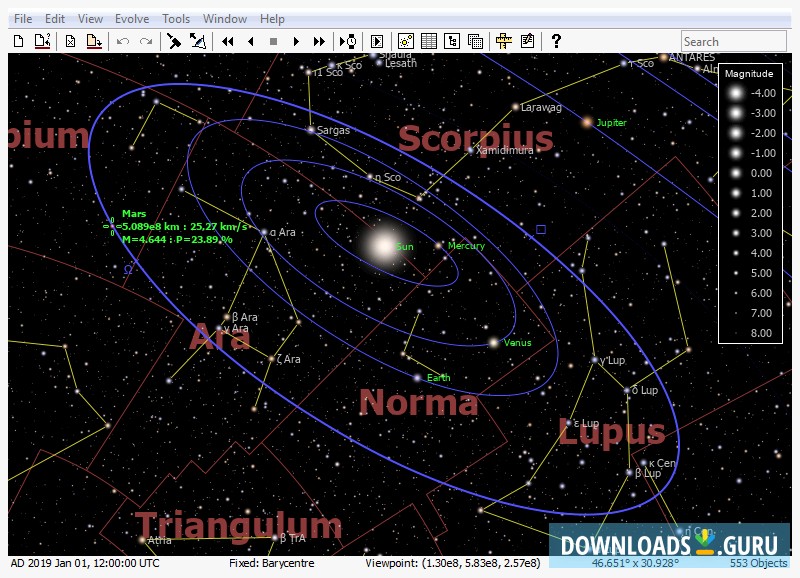800x578 pixels.
Task: Click the γ Lup star label
Action: coord(612,360)
